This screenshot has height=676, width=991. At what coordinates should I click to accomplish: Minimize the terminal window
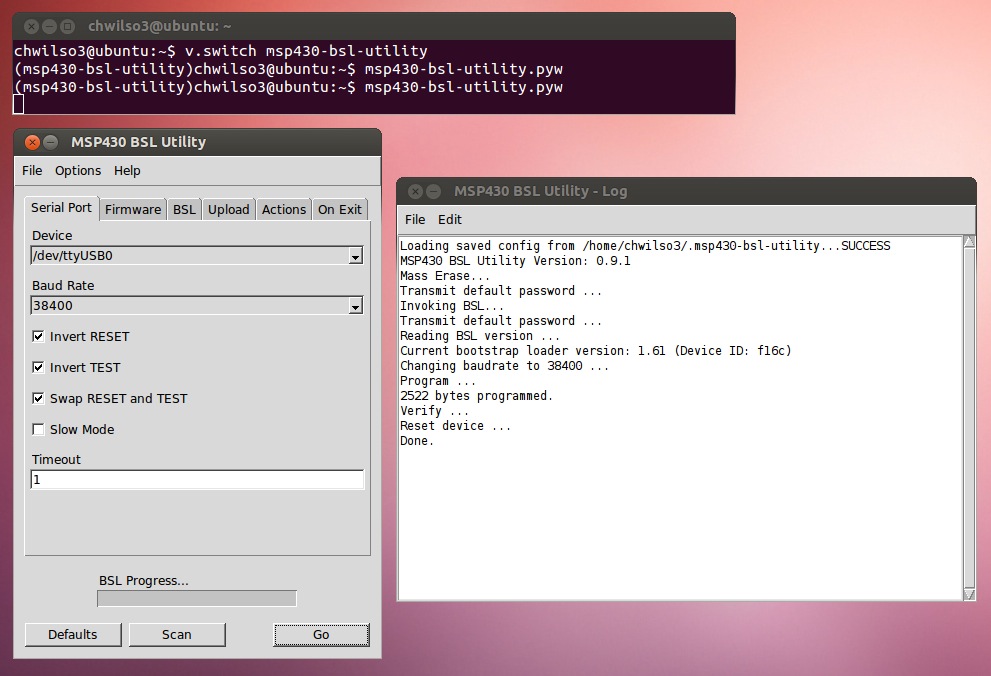tap(49, 27)
